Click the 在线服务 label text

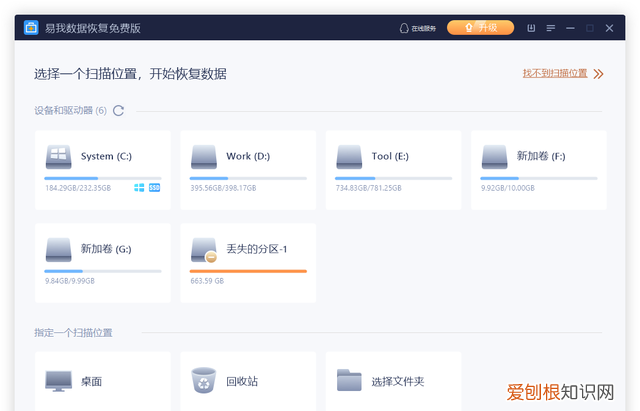424,29
